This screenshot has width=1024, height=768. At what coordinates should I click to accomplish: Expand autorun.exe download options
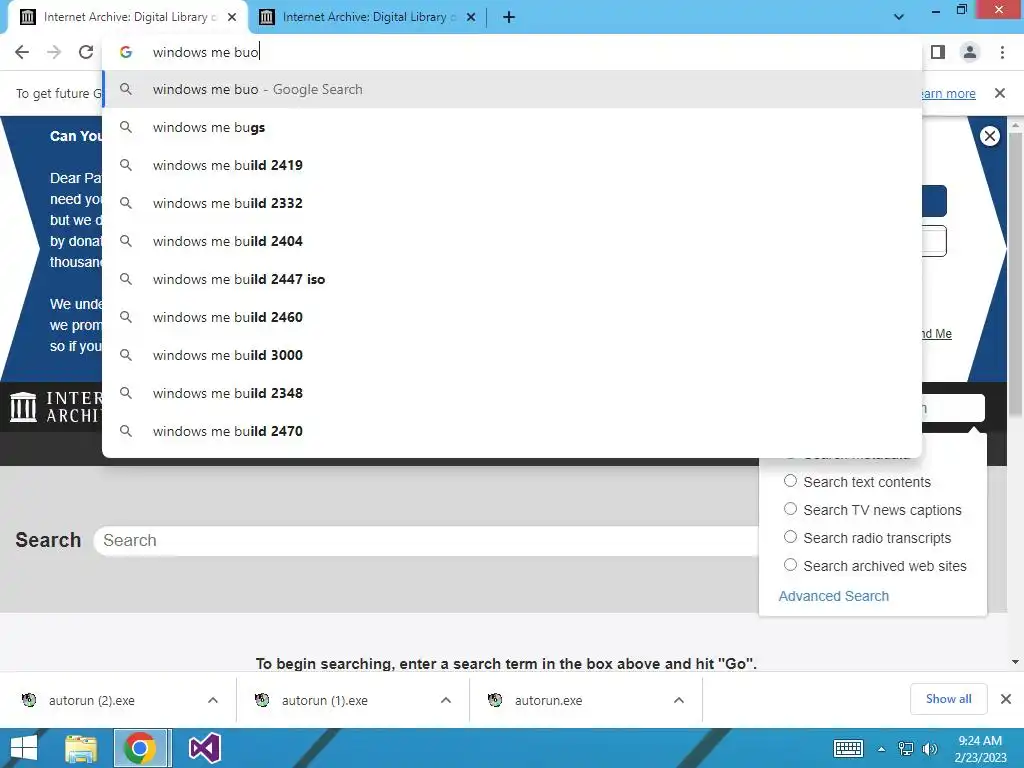[679, 700]
